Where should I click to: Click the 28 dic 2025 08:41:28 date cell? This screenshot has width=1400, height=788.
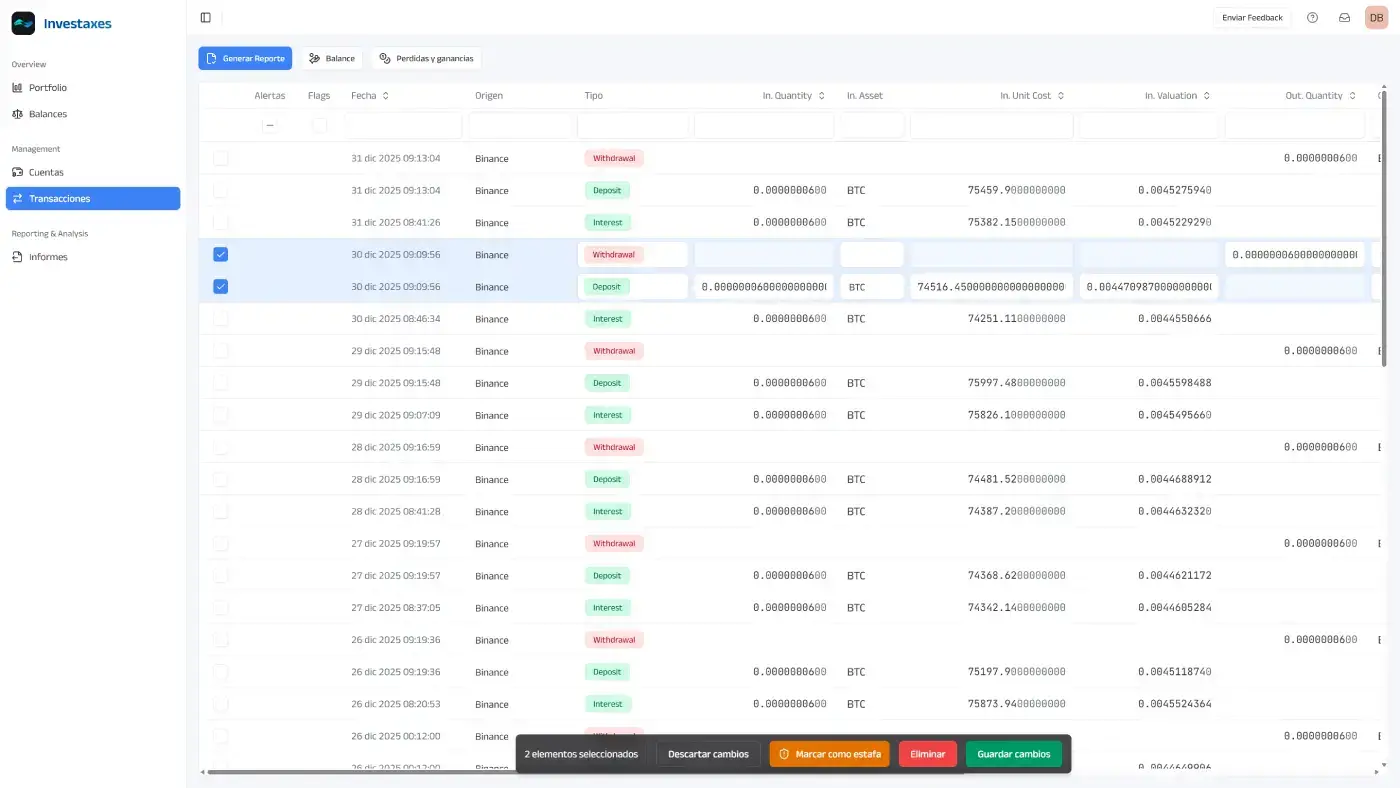396,511
